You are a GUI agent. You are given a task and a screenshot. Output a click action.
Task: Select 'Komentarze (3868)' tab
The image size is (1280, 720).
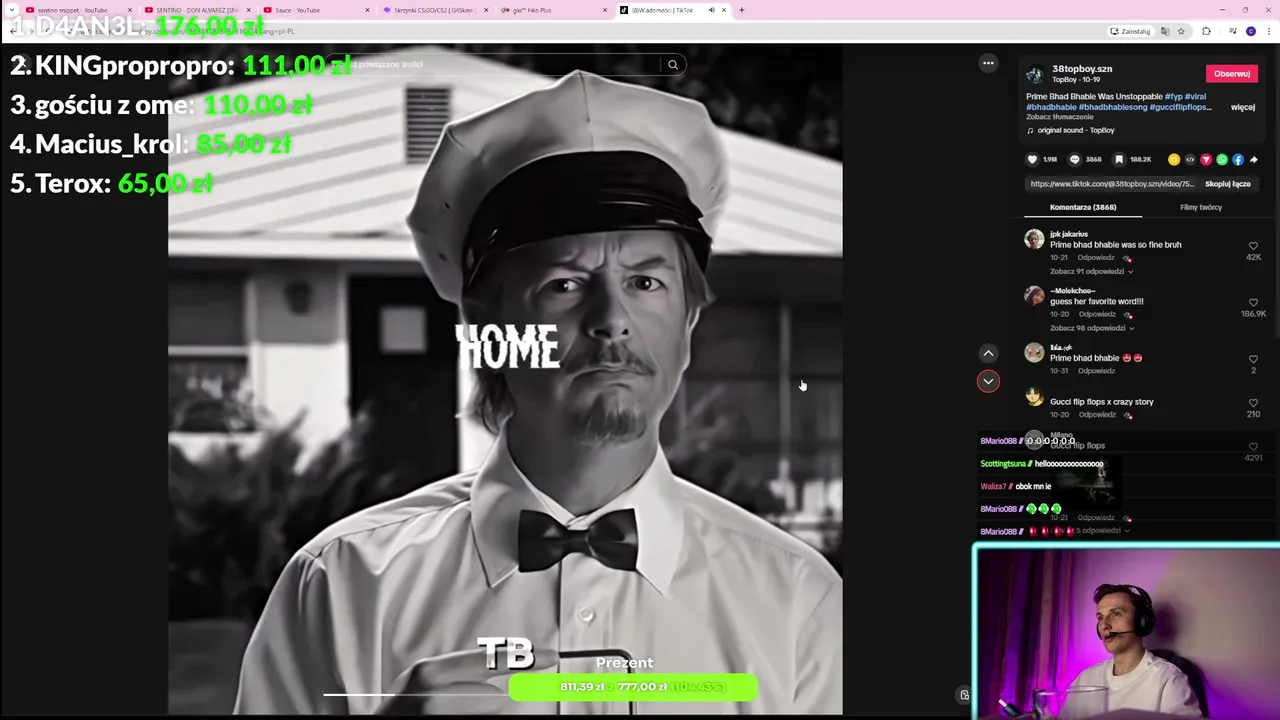tap(1083, 207)
